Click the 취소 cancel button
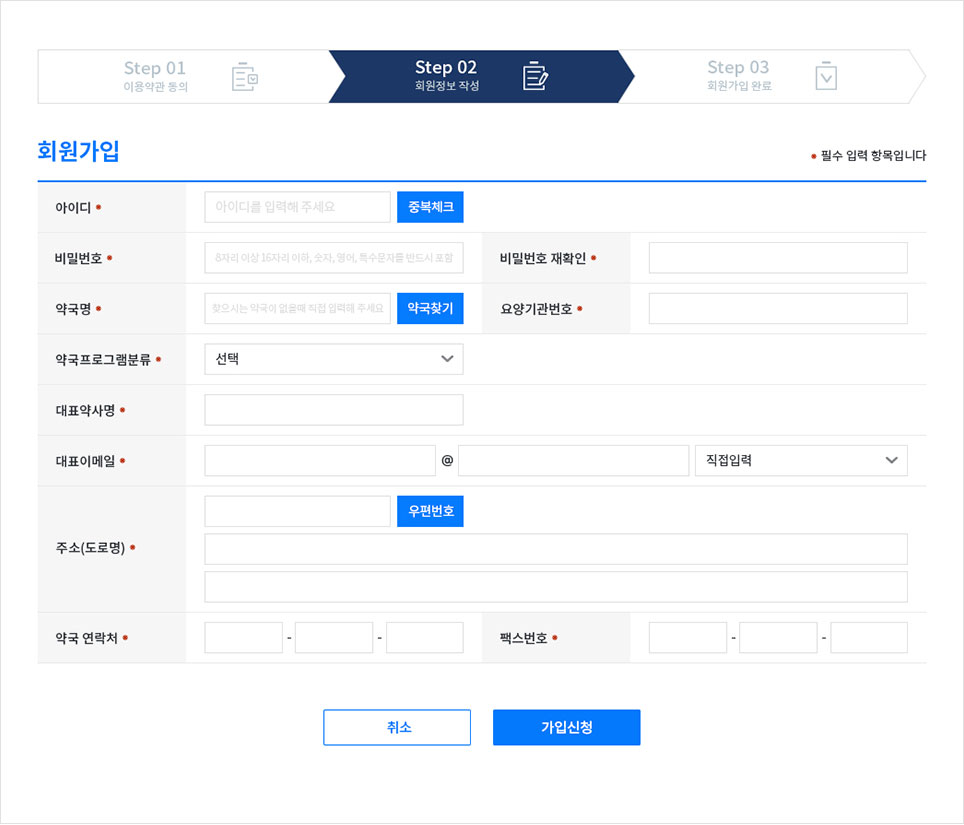 (396, 727)
